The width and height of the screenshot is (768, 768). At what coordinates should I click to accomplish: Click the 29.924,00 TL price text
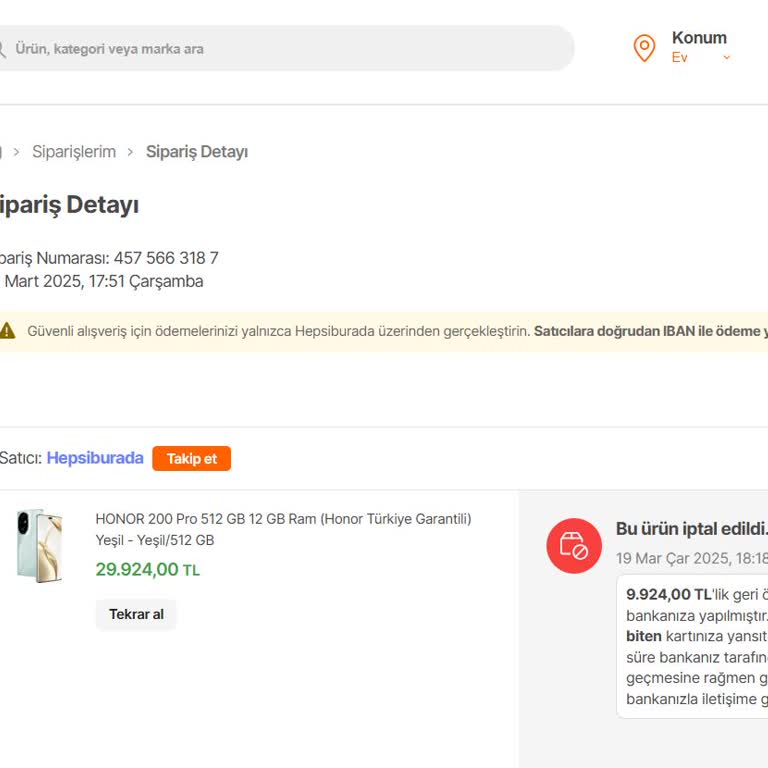(x=147, y=570)
